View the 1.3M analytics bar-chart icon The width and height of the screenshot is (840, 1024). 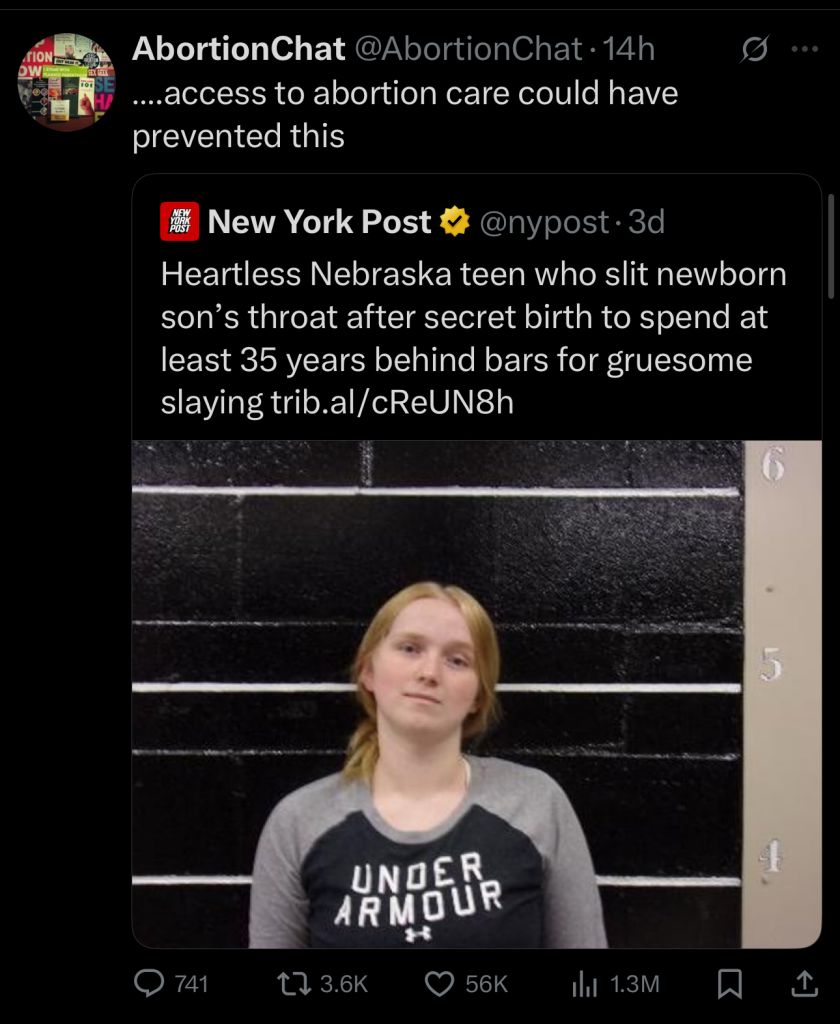pyautogui.click(x=585, y=984)
